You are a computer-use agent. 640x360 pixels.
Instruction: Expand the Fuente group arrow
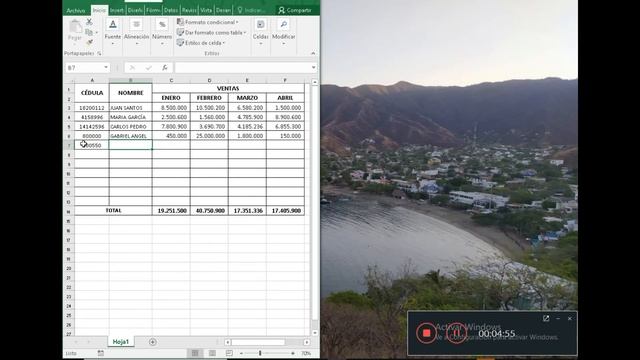[x=113, y=44]
